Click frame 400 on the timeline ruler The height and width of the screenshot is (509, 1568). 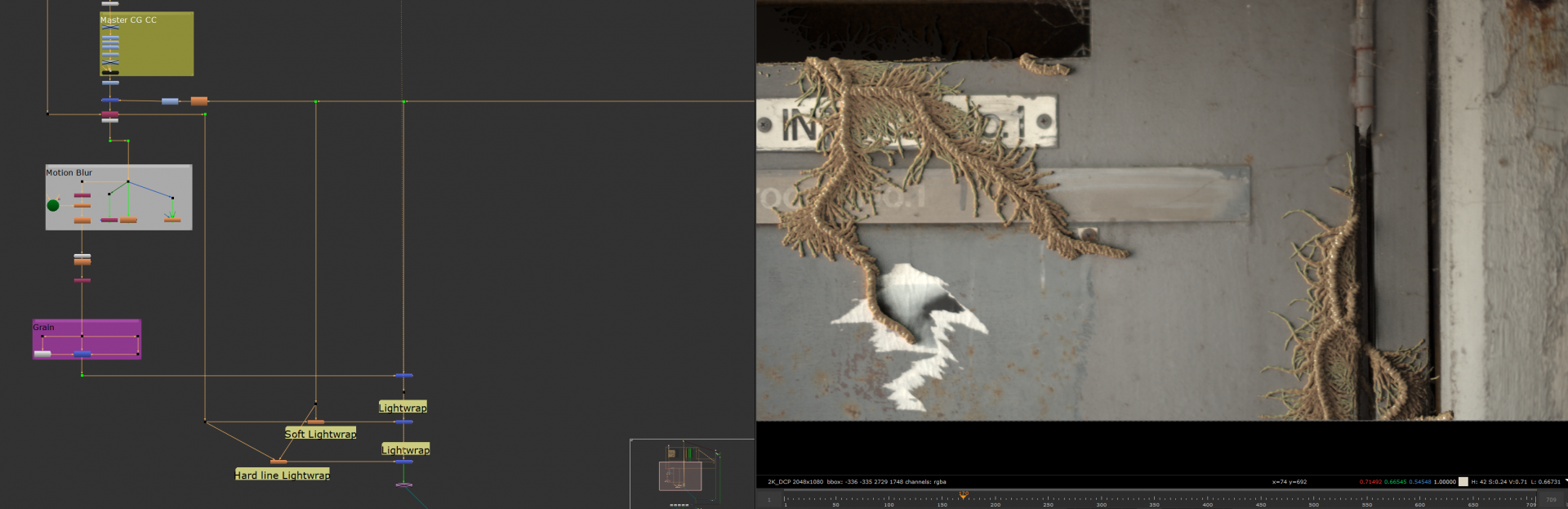coord(1207,499)
